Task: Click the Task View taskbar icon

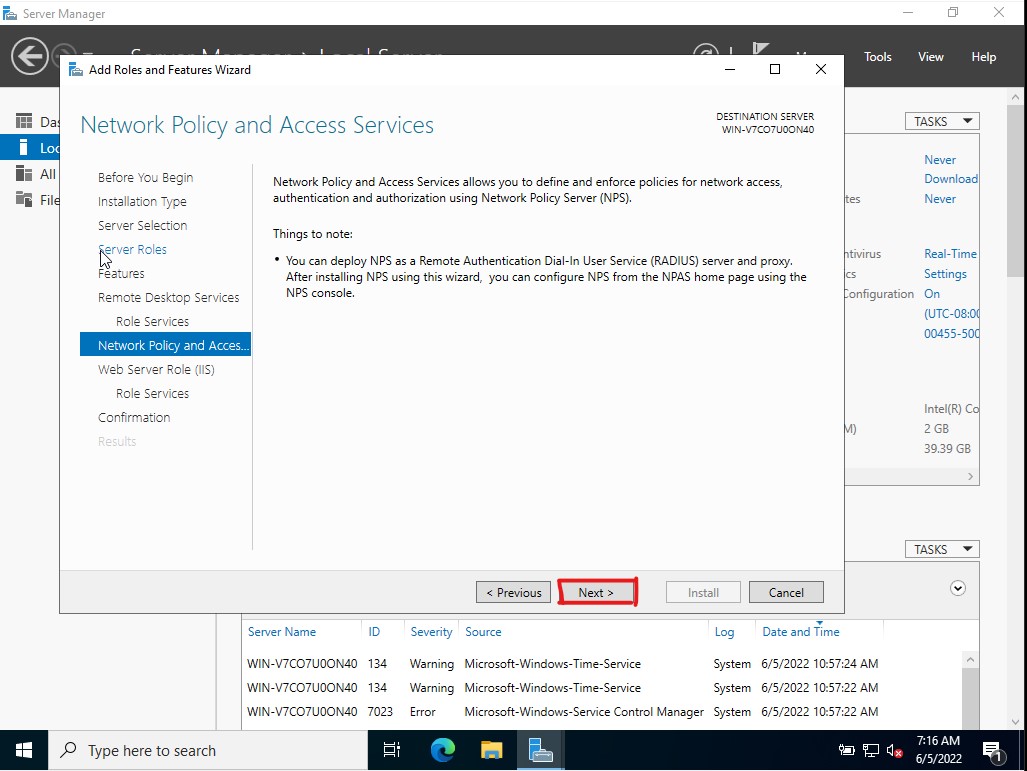Action: [x=392, y=750]
